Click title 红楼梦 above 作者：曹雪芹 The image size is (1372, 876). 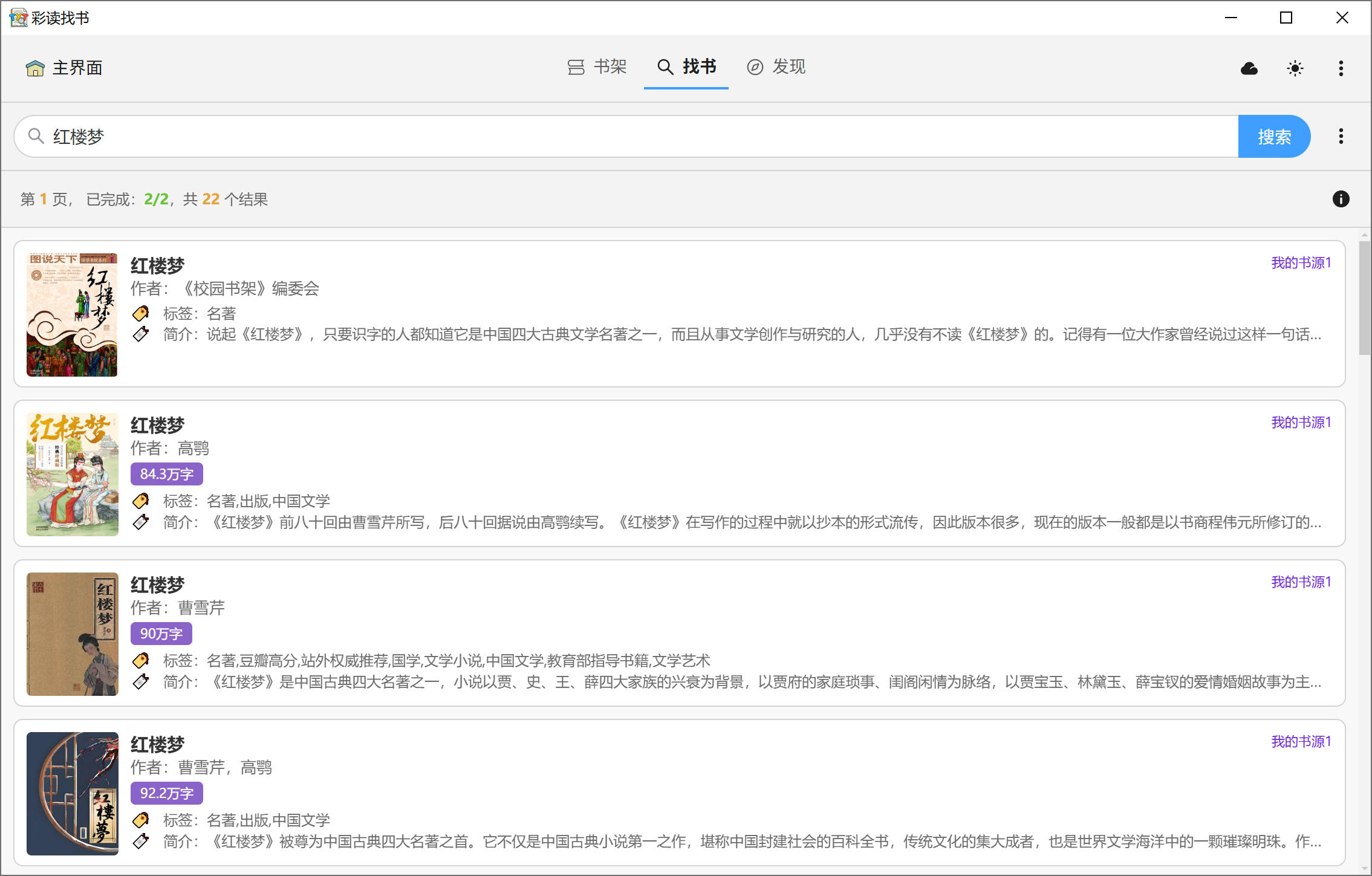click(157, 585)
